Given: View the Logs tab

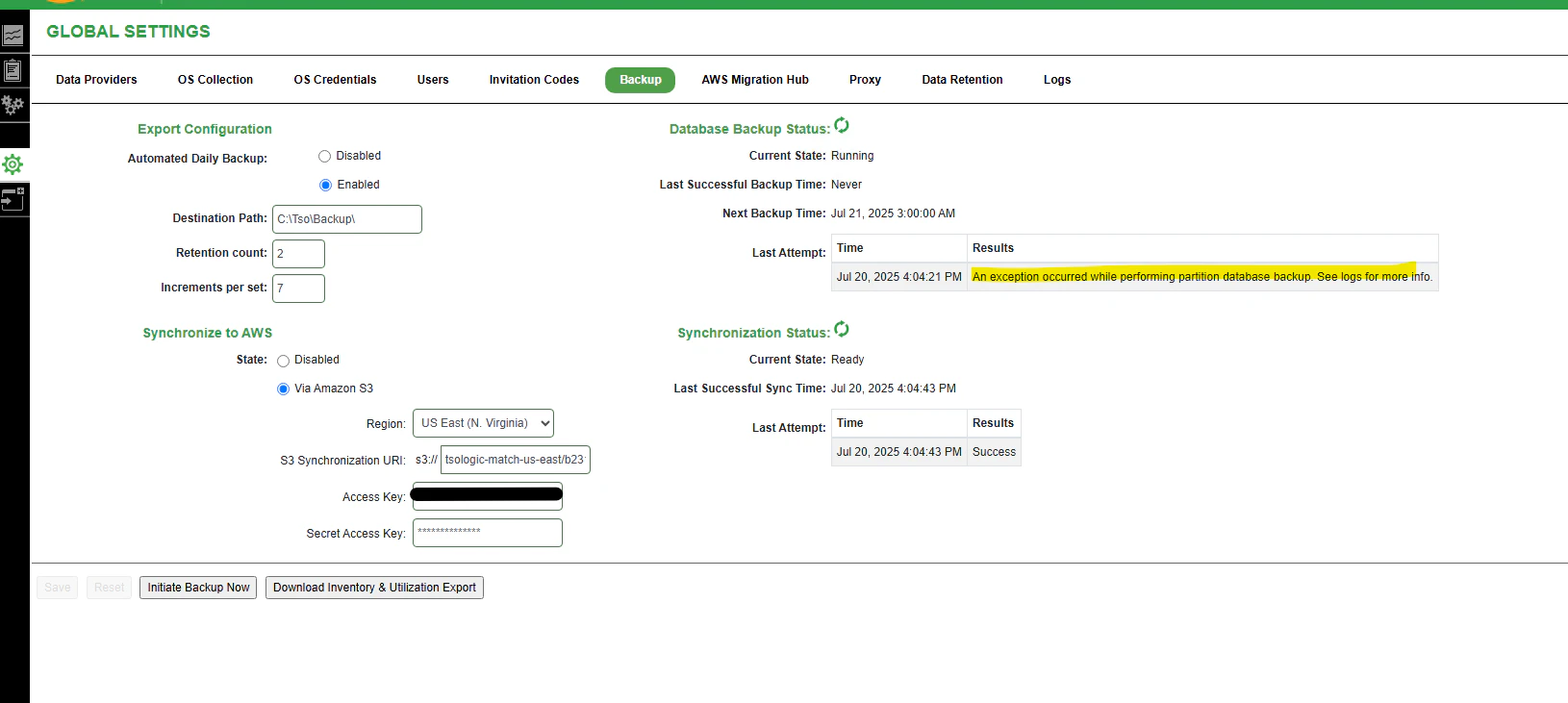Looking at the screenshot, I should coord(1057,80).
